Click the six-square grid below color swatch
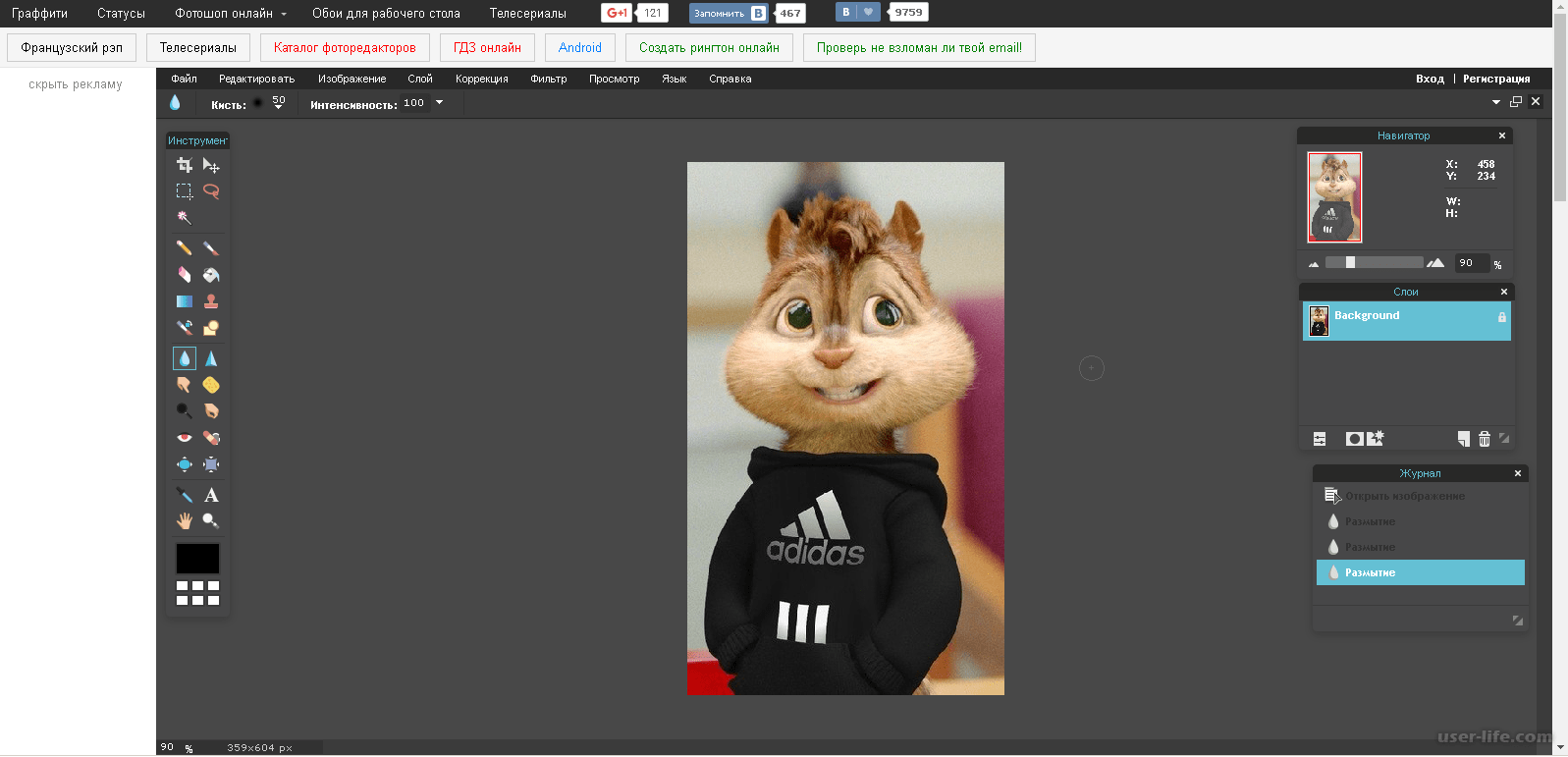This screenshot has height=757, width=1568. 197,593
